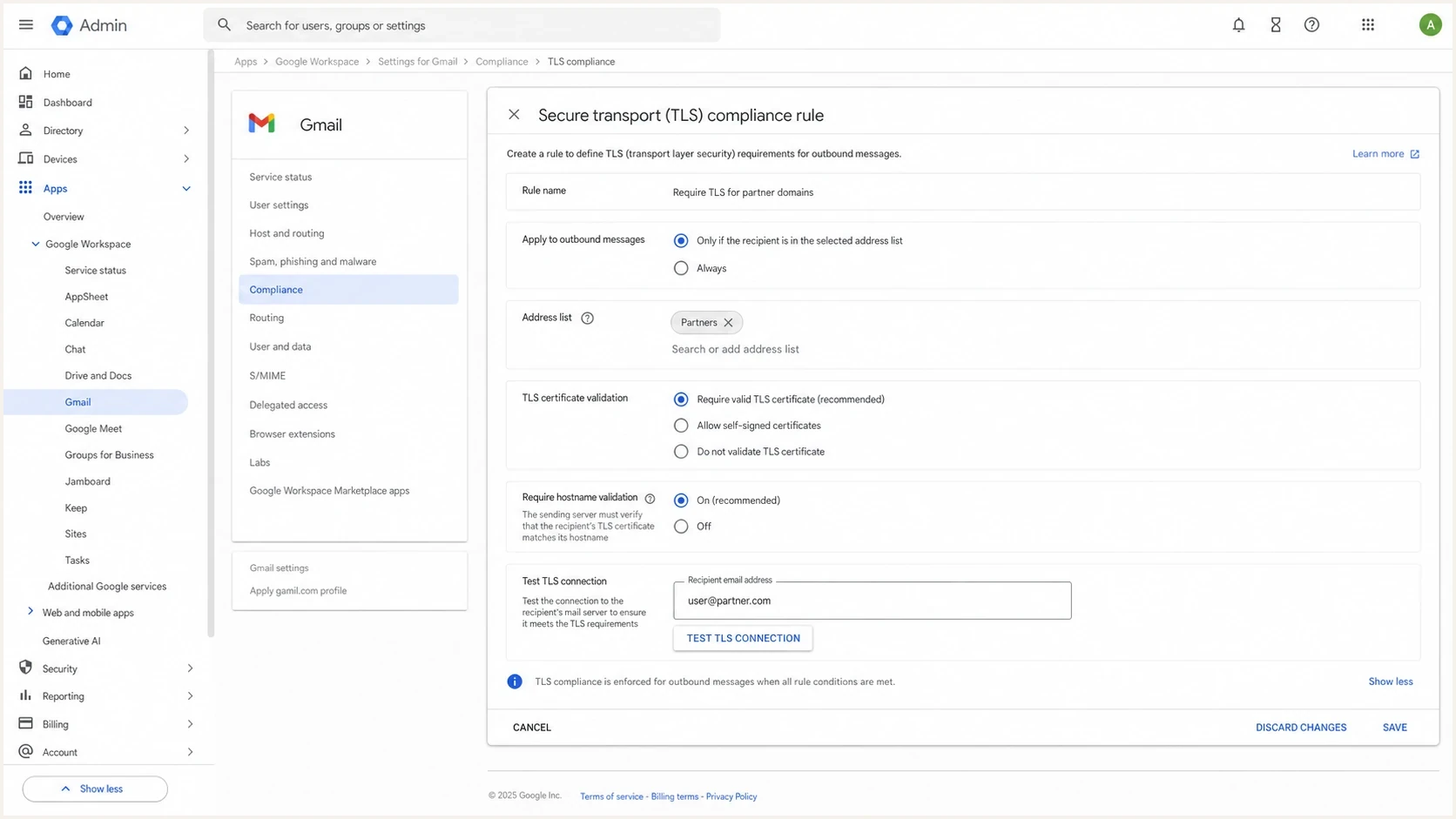1456x819 pixels.
Task: Click the Gmail logo icon
Action: [x=261, y=124]
